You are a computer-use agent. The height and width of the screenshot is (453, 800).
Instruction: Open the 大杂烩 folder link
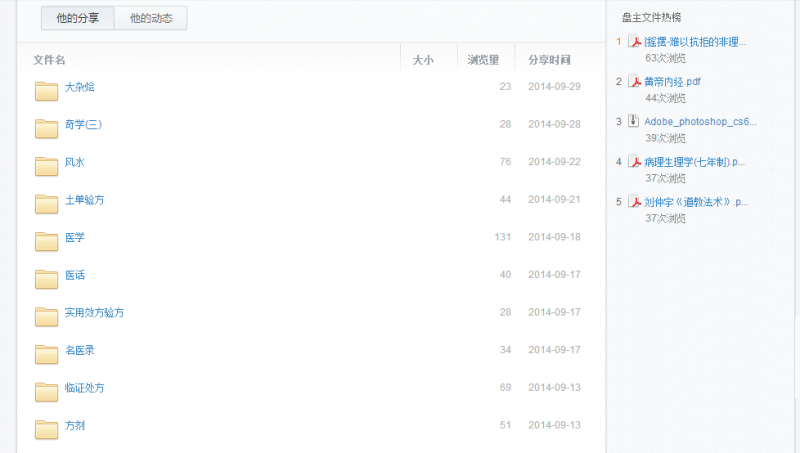click(80, 87)
